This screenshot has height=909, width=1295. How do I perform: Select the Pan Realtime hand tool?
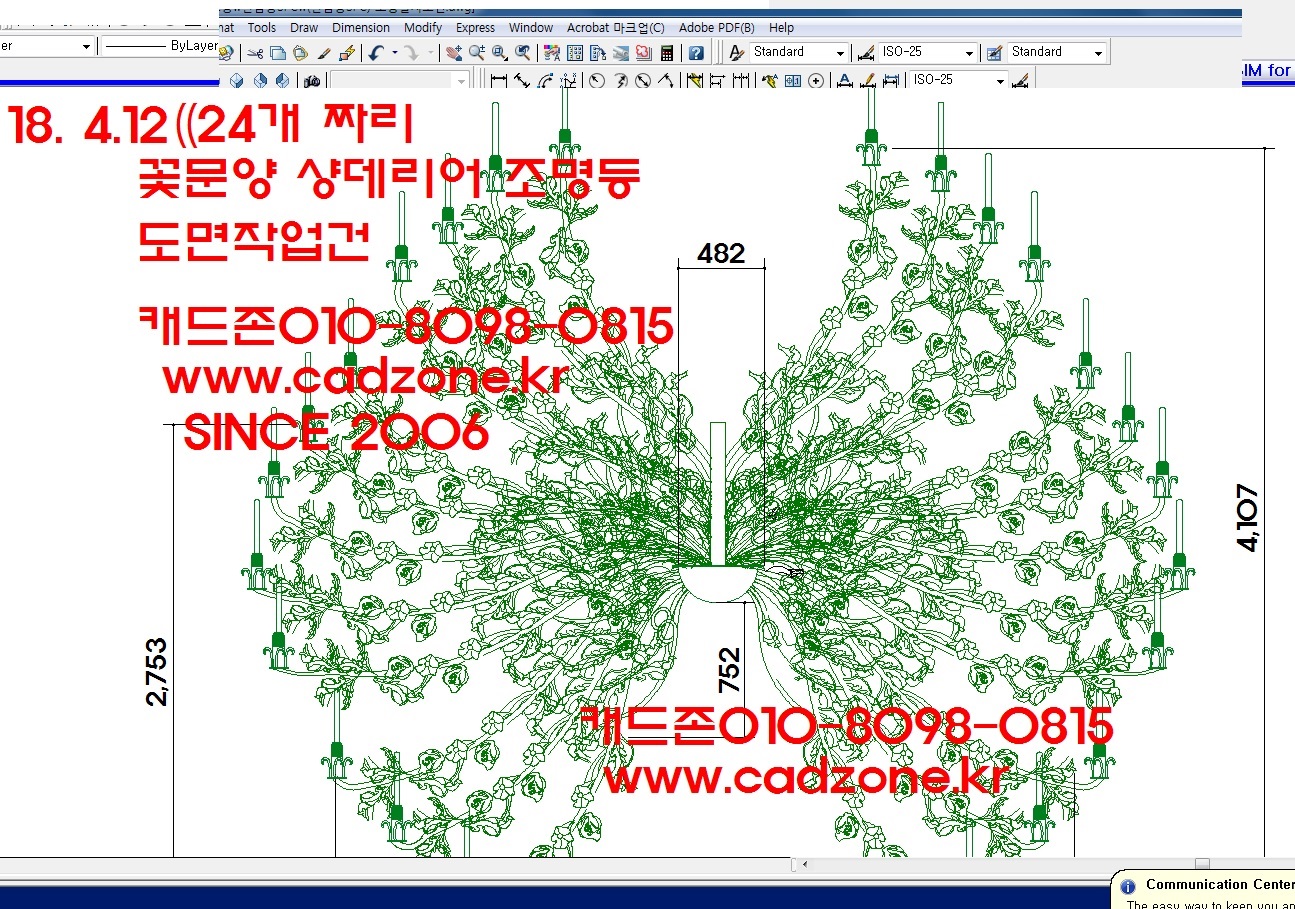coord(454,53)
